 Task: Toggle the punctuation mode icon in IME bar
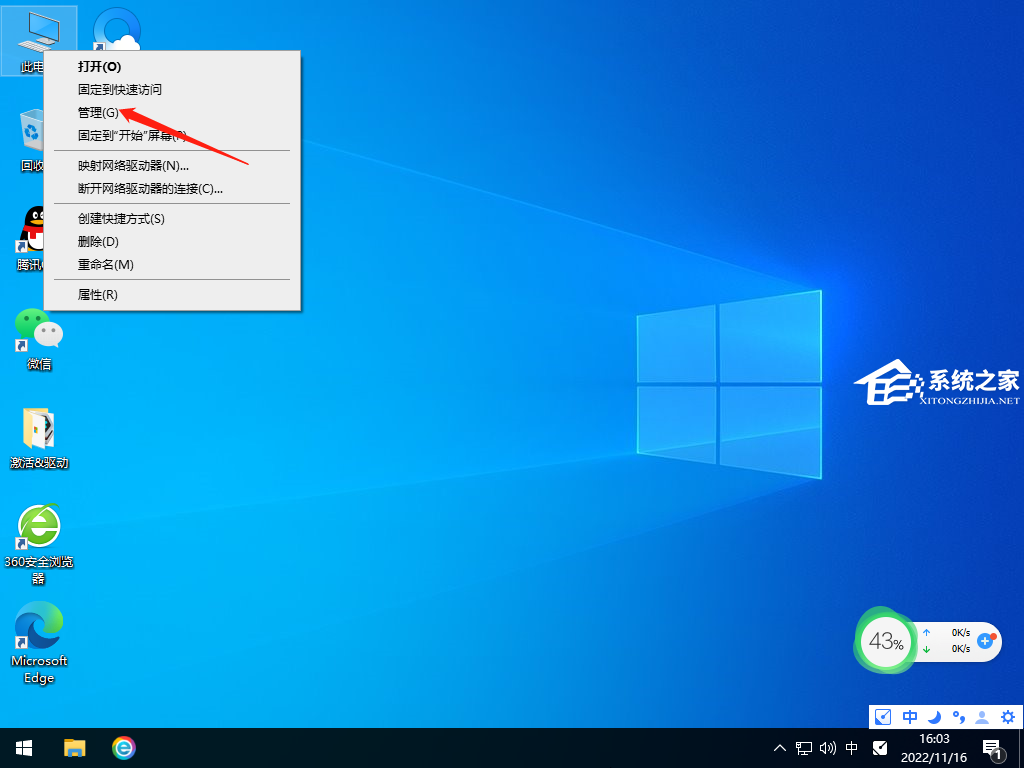point(958,717)
